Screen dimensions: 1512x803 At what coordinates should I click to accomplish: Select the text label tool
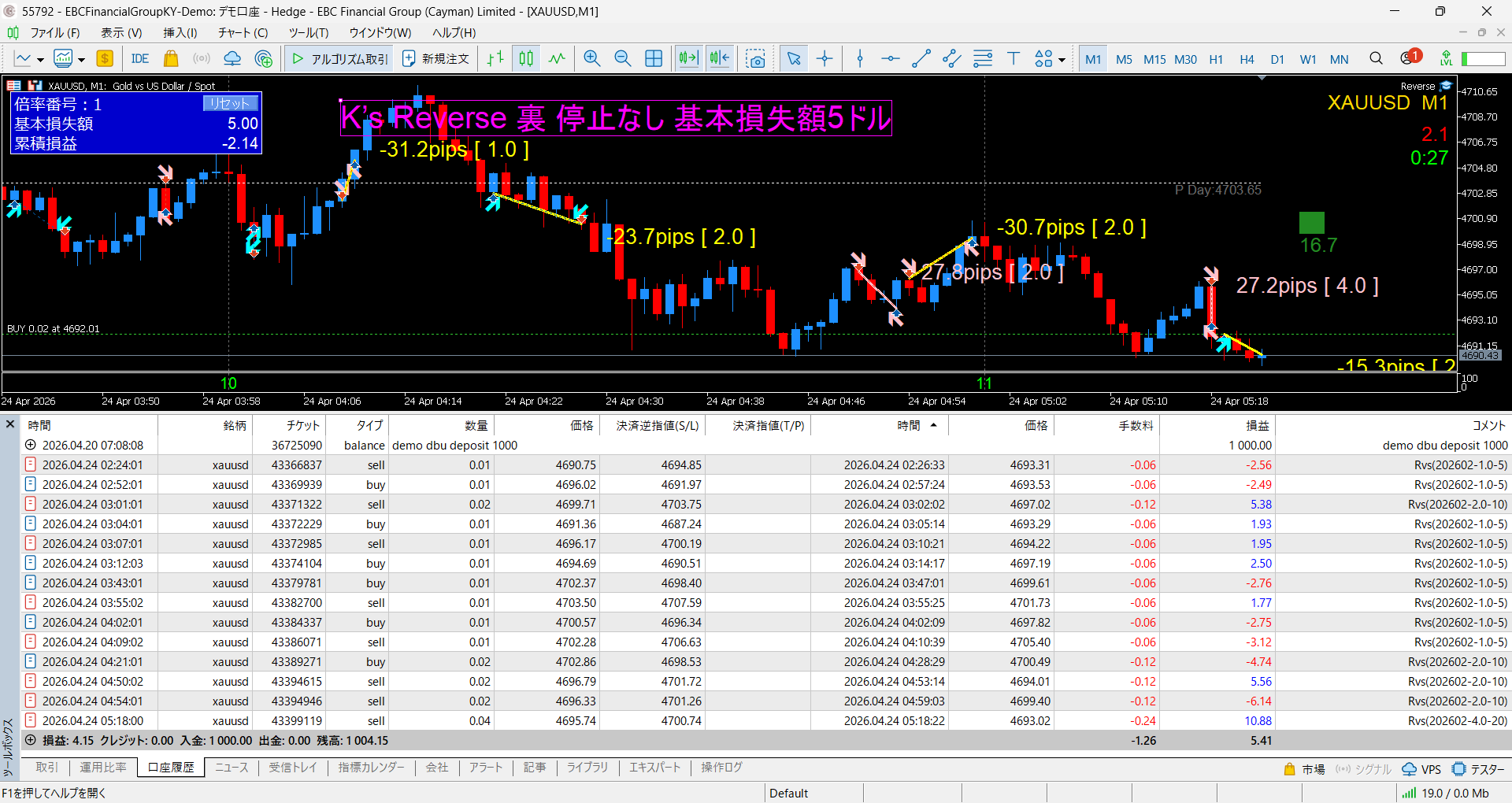(1014, 59)
